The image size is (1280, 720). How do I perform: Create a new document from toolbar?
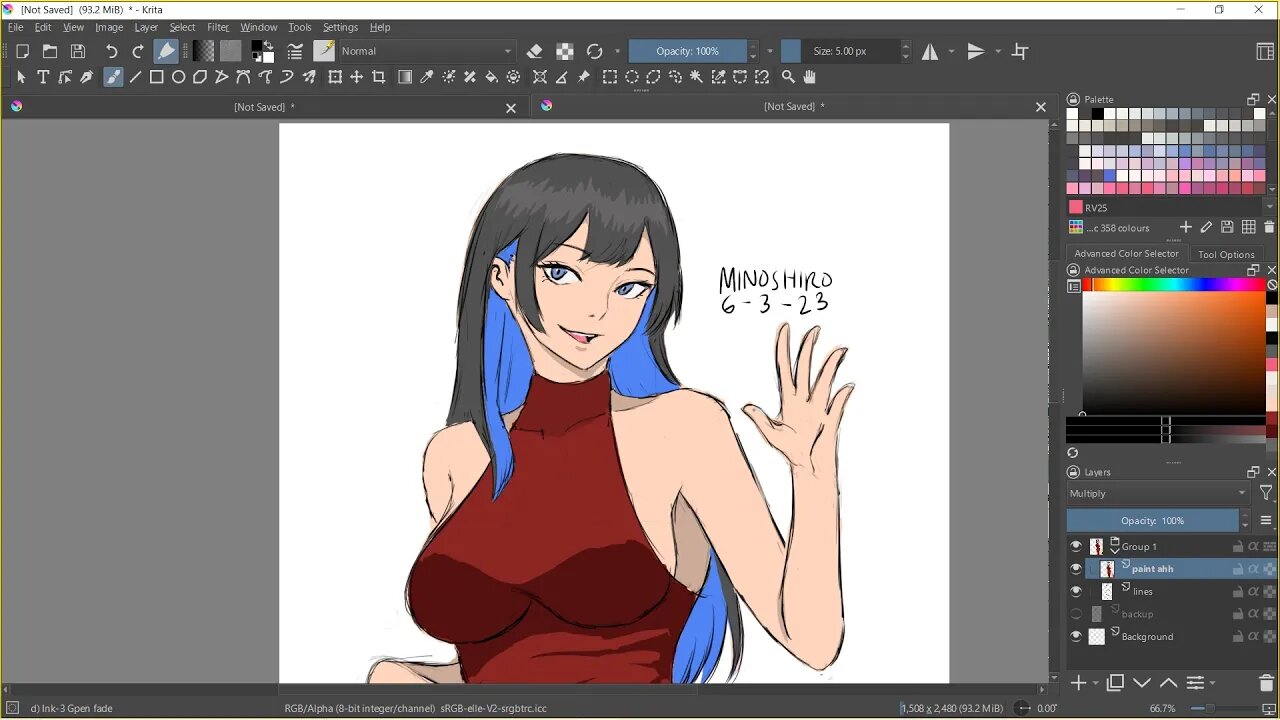click(22, 51)
